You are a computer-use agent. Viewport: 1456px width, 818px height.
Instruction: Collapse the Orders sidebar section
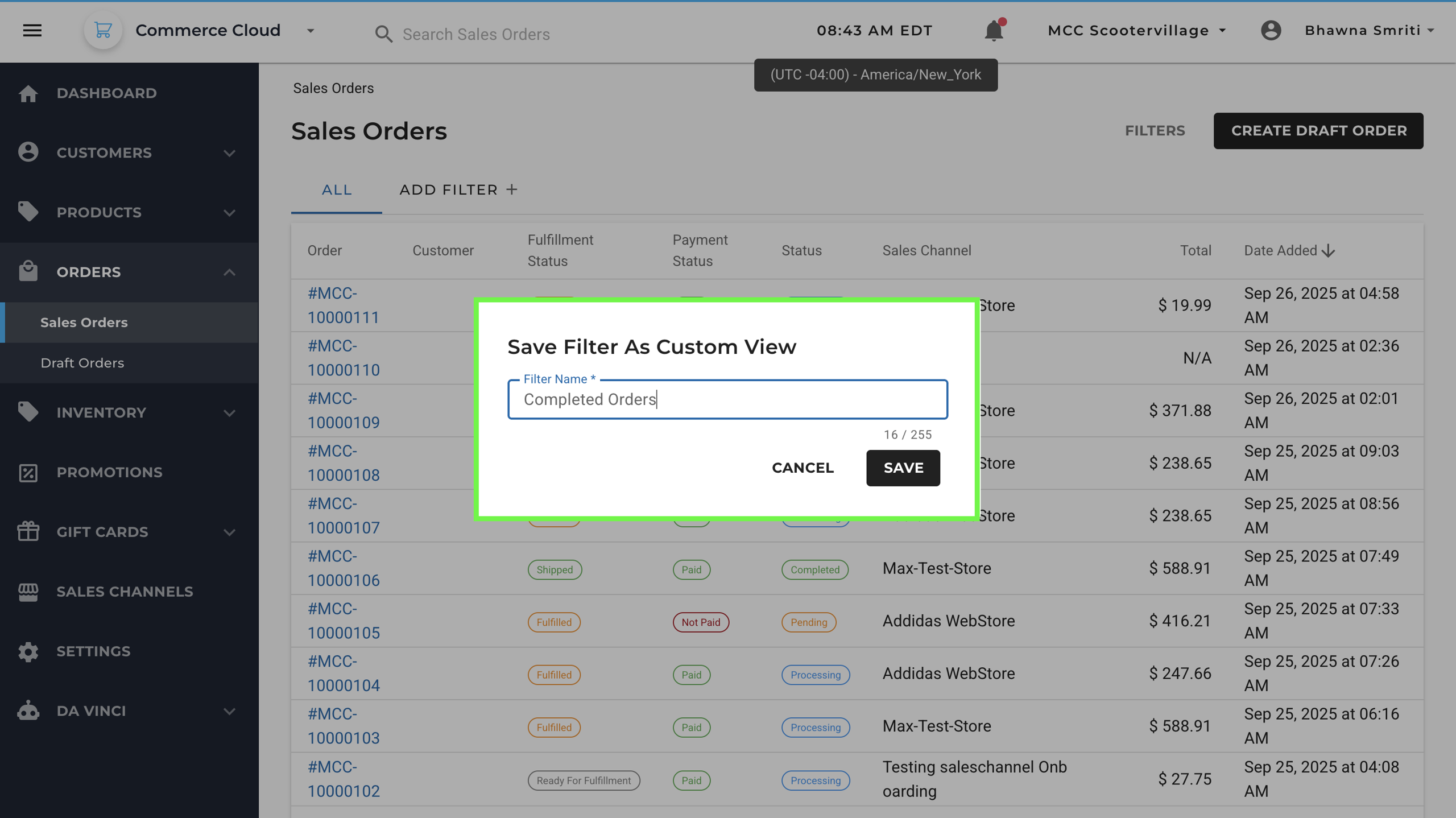tap(229, 272)
